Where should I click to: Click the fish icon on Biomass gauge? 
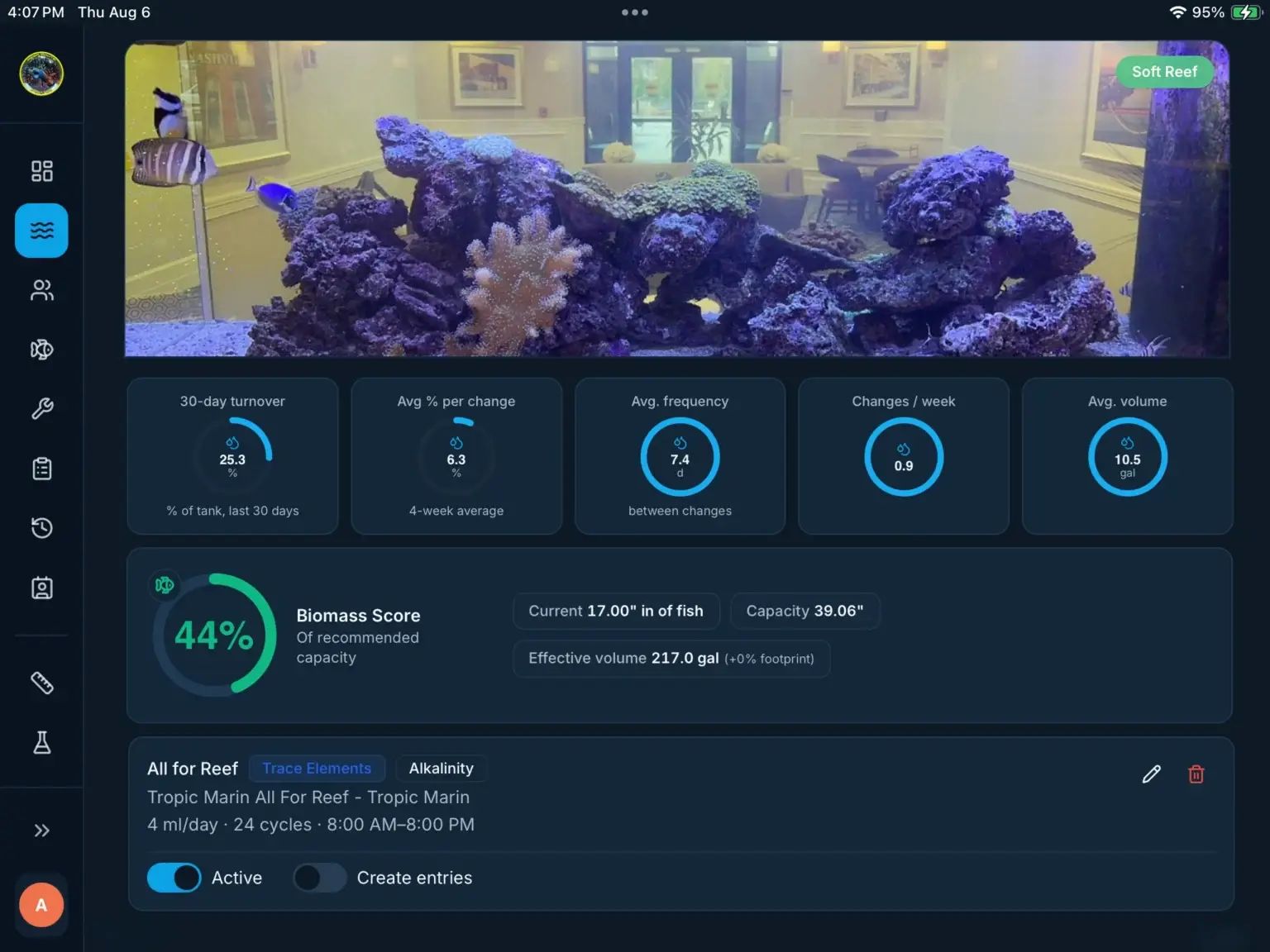(165, 585)
